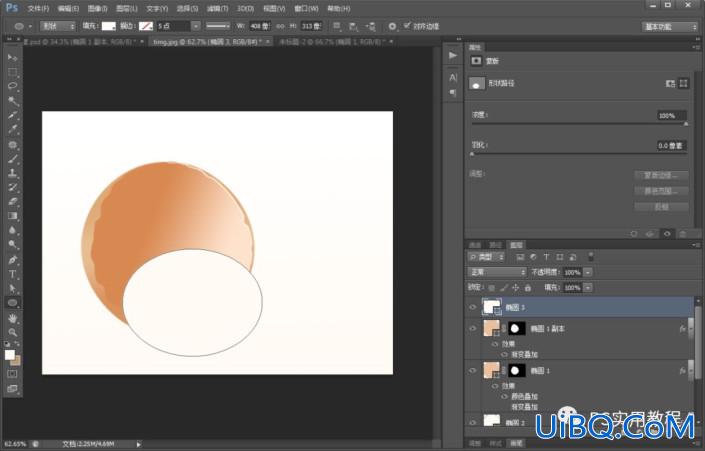Open the stroke line style dropdown

[218, 27]
